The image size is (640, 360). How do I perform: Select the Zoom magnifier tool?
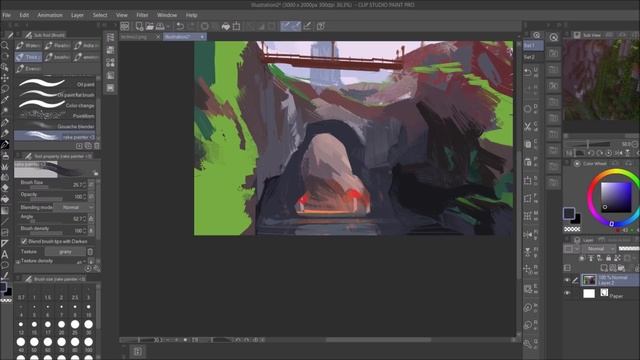(5, 45)
